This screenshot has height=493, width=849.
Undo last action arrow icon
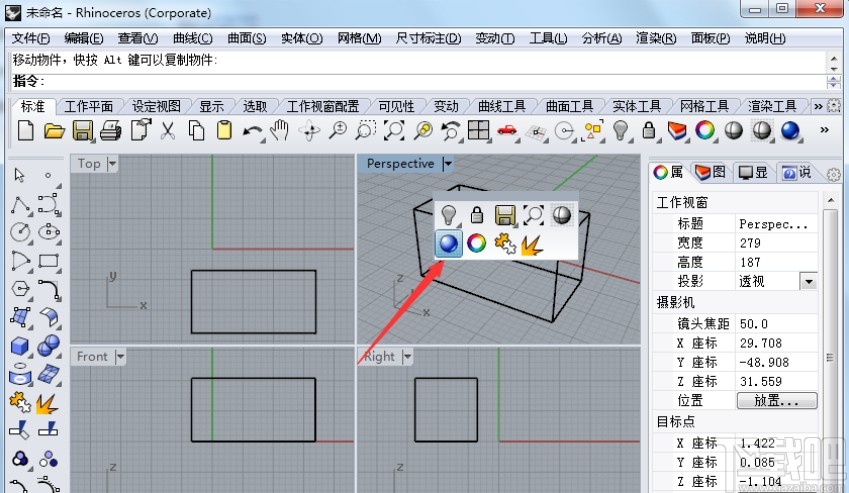(x=252, y=132)
